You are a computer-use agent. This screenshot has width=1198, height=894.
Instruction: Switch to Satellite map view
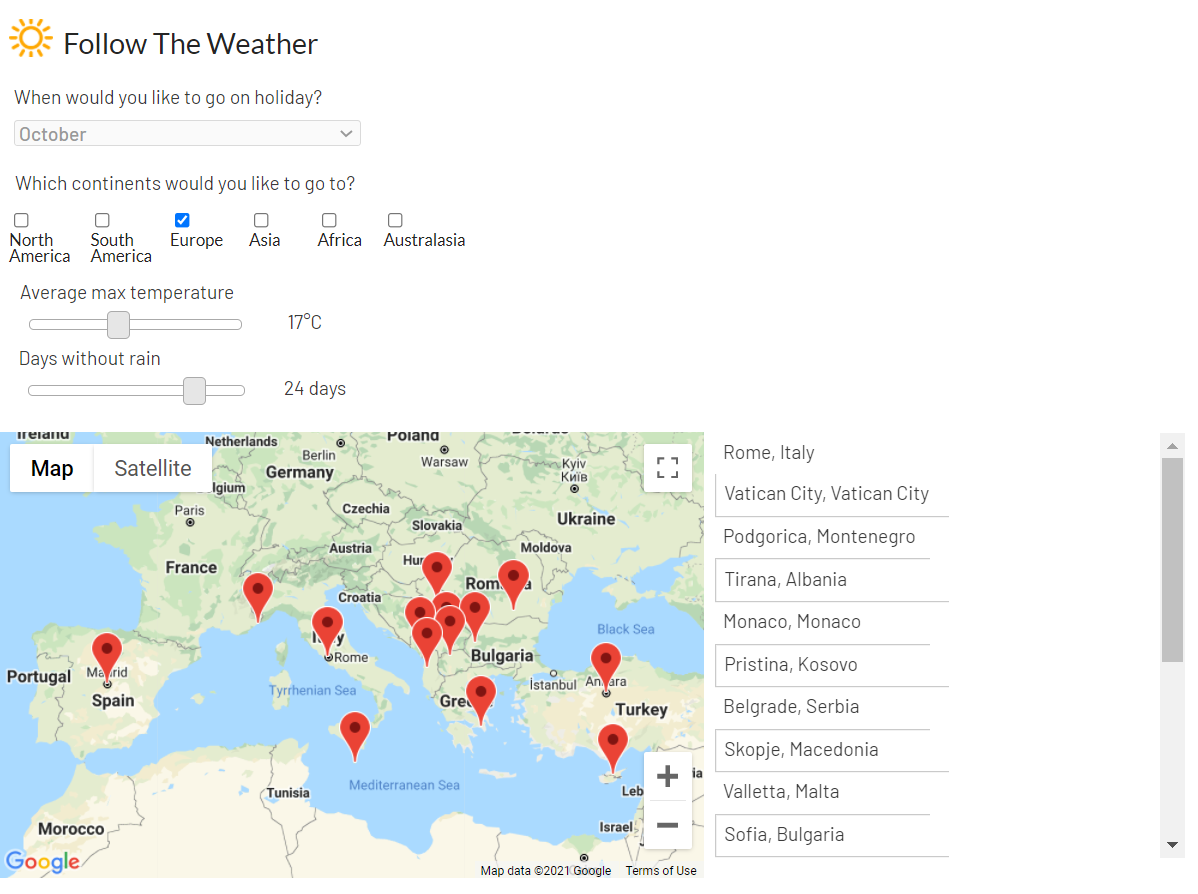[x=153, y=468]
